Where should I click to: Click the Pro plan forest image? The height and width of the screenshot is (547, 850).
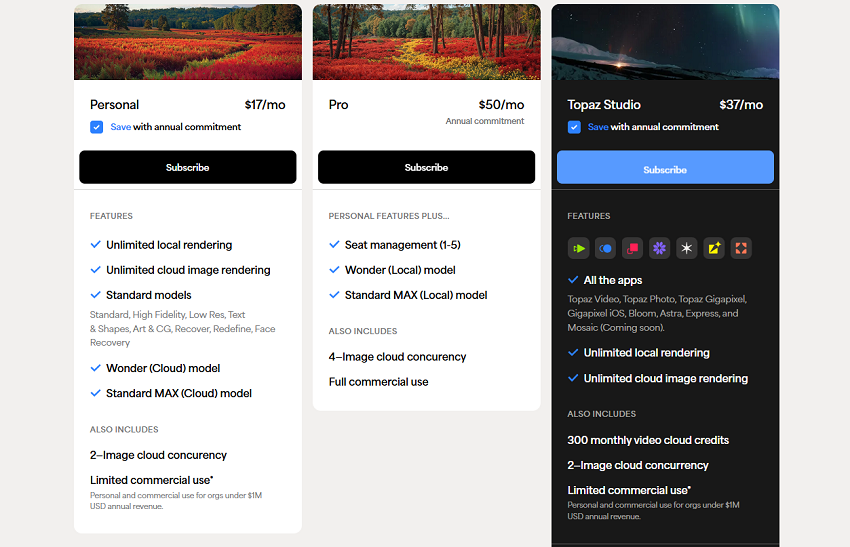[426, 42]
